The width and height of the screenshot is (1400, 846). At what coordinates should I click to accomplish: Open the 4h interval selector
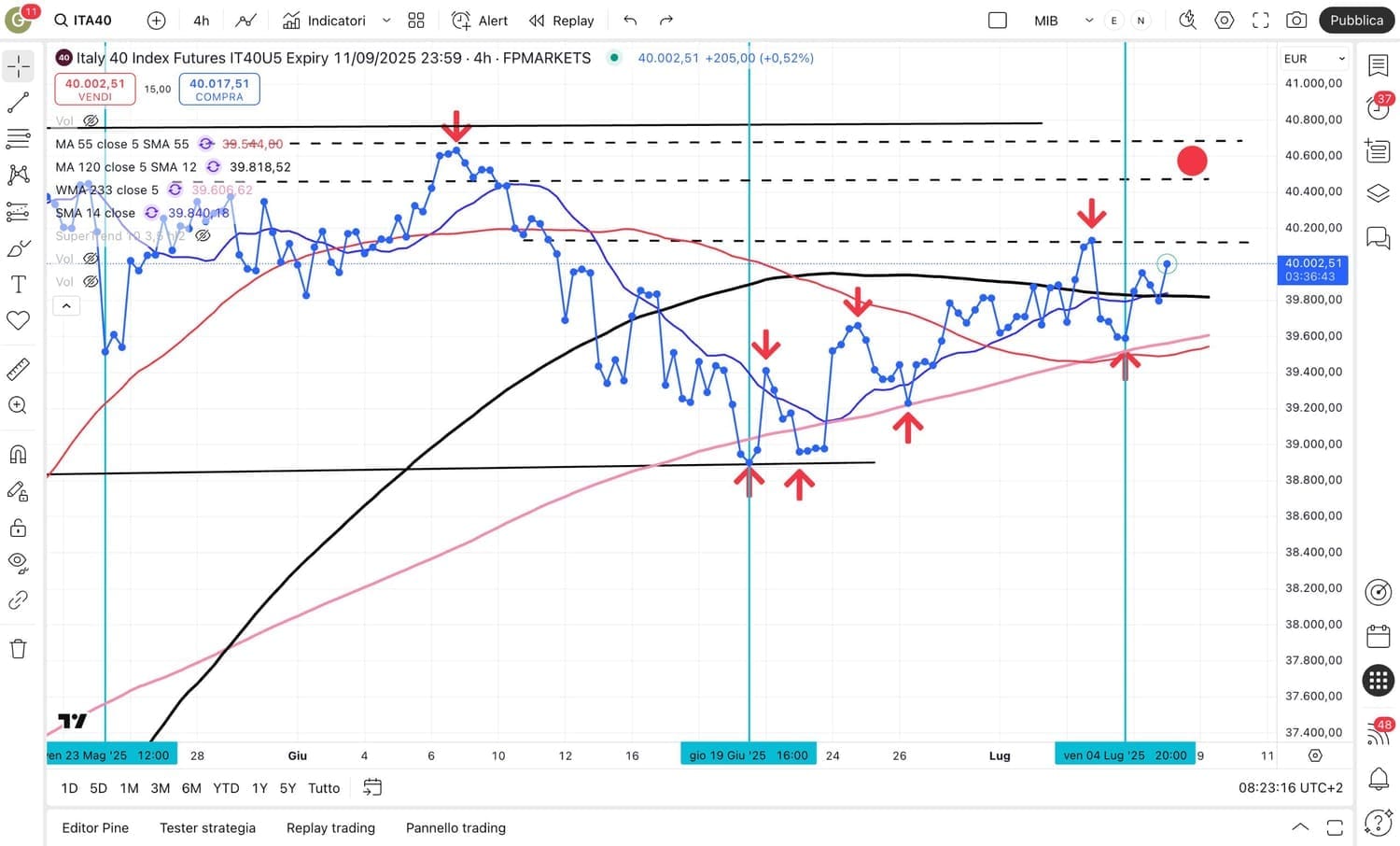(202, 21)
